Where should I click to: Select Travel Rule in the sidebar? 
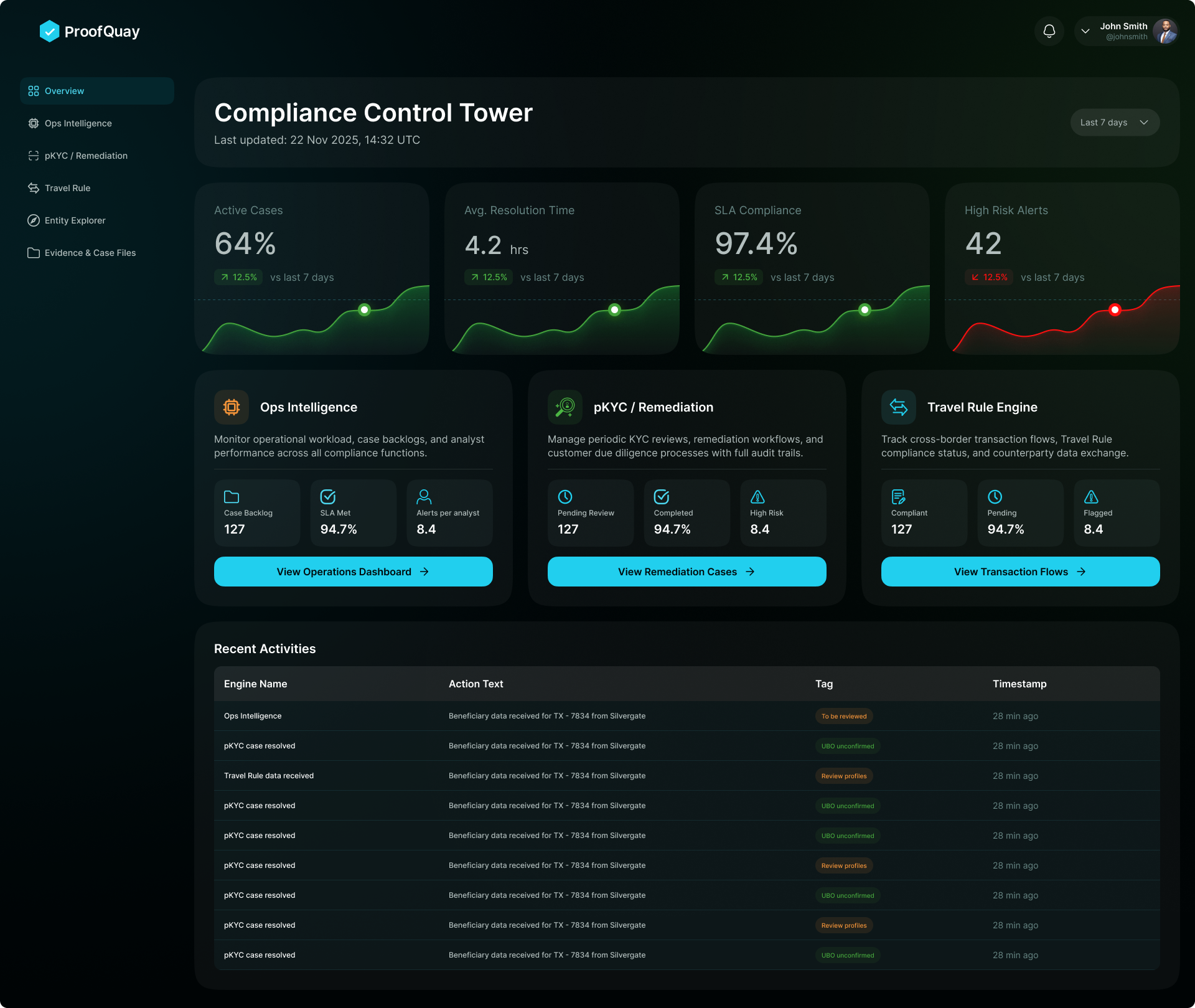(67, 188)
